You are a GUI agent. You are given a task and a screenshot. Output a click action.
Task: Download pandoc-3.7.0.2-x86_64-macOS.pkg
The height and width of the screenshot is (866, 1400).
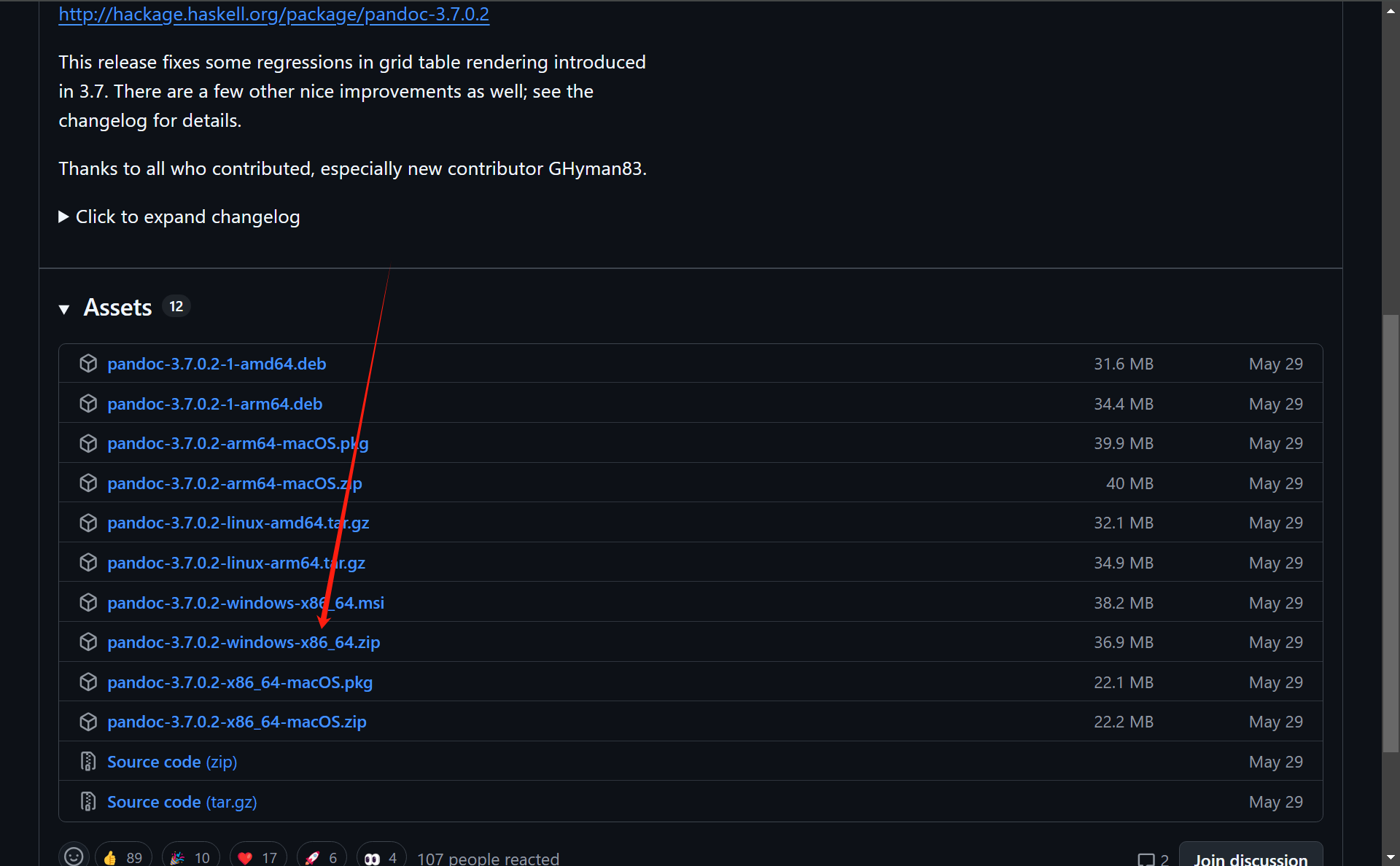click(x=240, y=682)
